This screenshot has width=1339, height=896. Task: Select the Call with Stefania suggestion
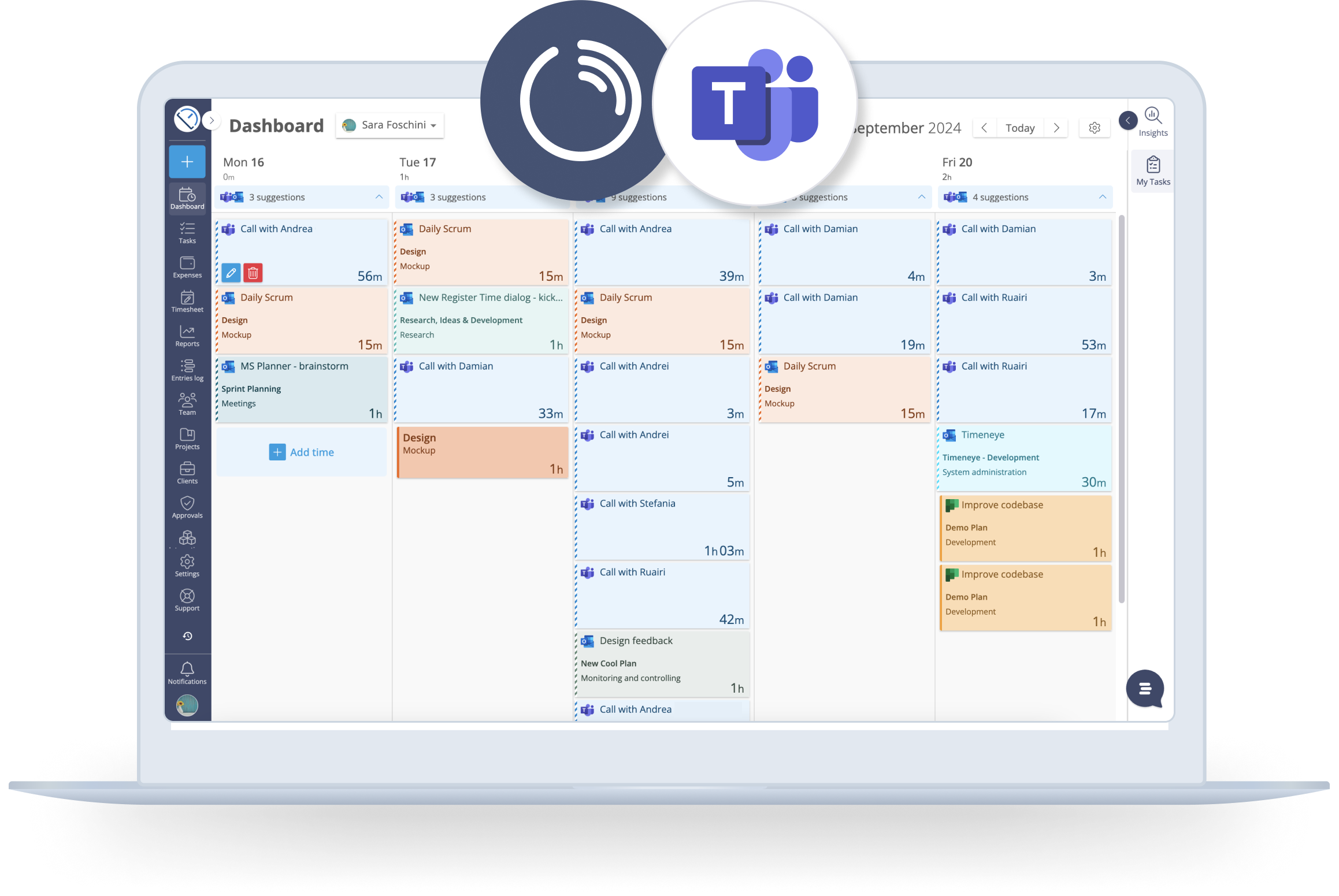(x=662, y=527)
